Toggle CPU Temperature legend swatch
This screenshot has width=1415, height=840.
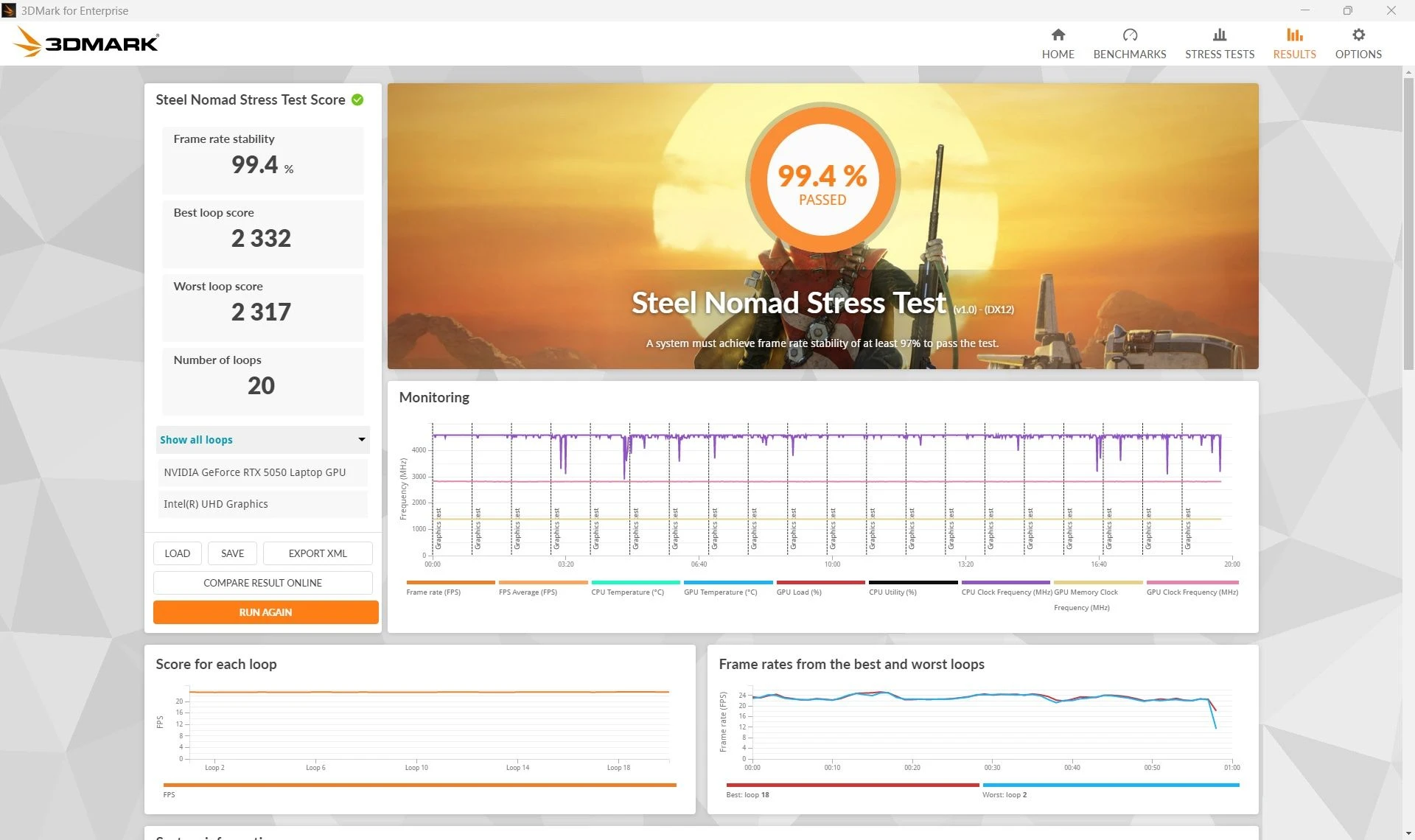click(x=635, y=582)
